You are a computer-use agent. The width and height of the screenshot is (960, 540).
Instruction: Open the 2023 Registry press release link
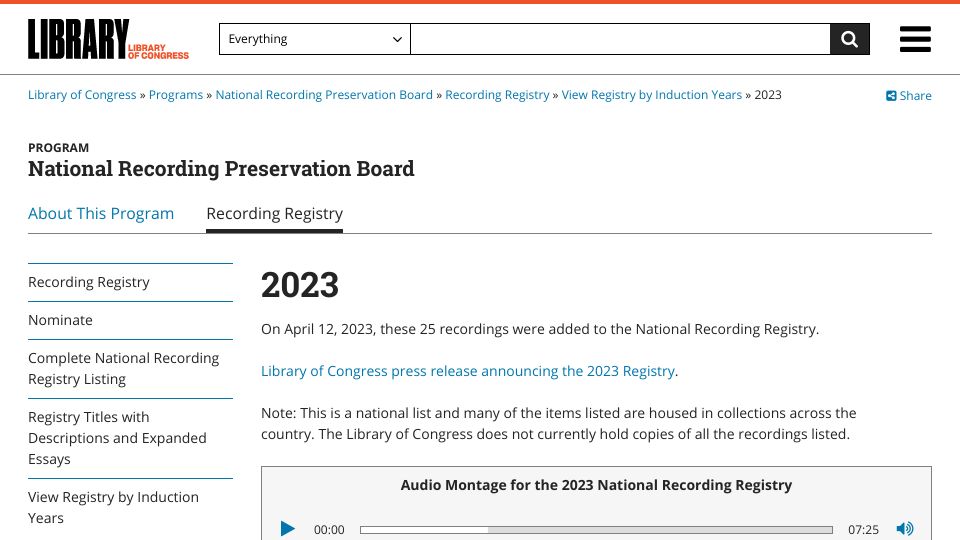468,371
